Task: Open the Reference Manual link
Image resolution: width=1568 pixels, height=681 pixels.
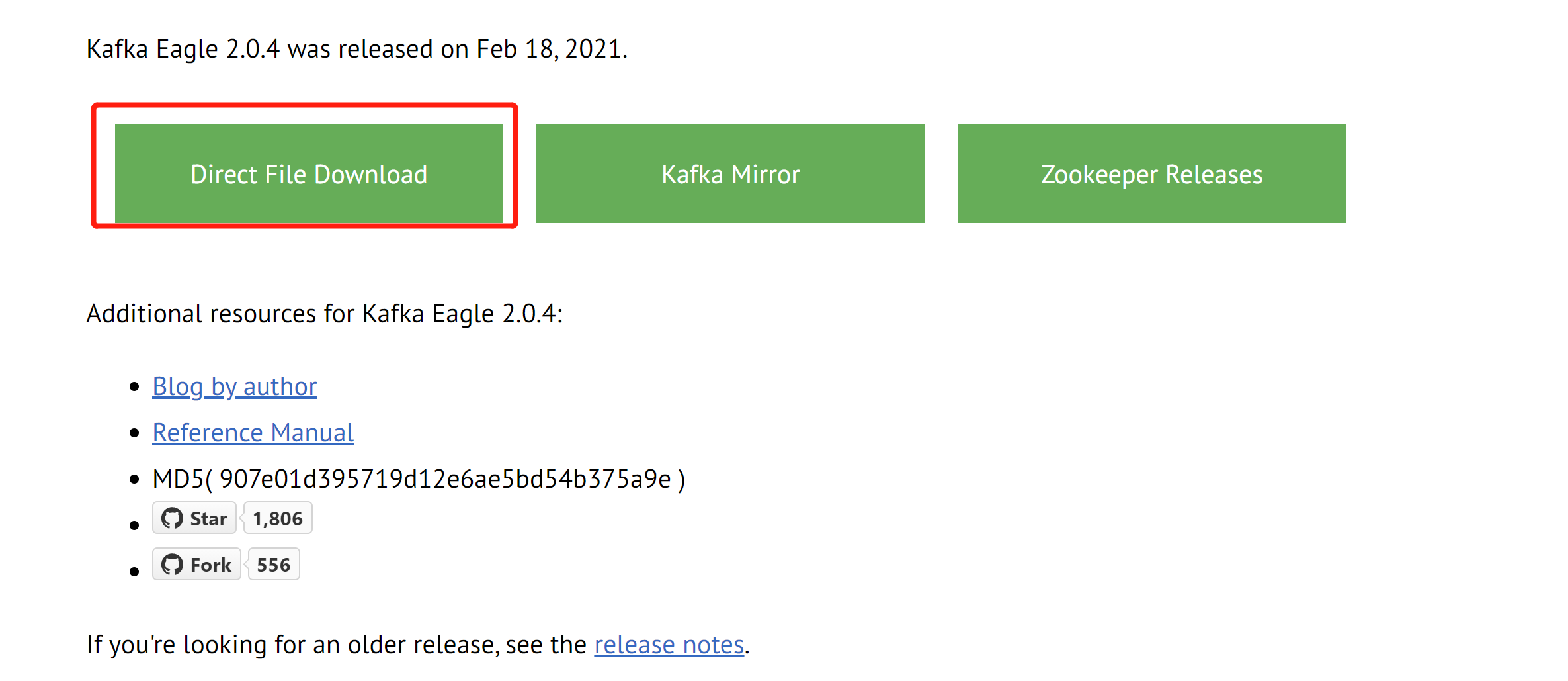Action: [253, 433]
